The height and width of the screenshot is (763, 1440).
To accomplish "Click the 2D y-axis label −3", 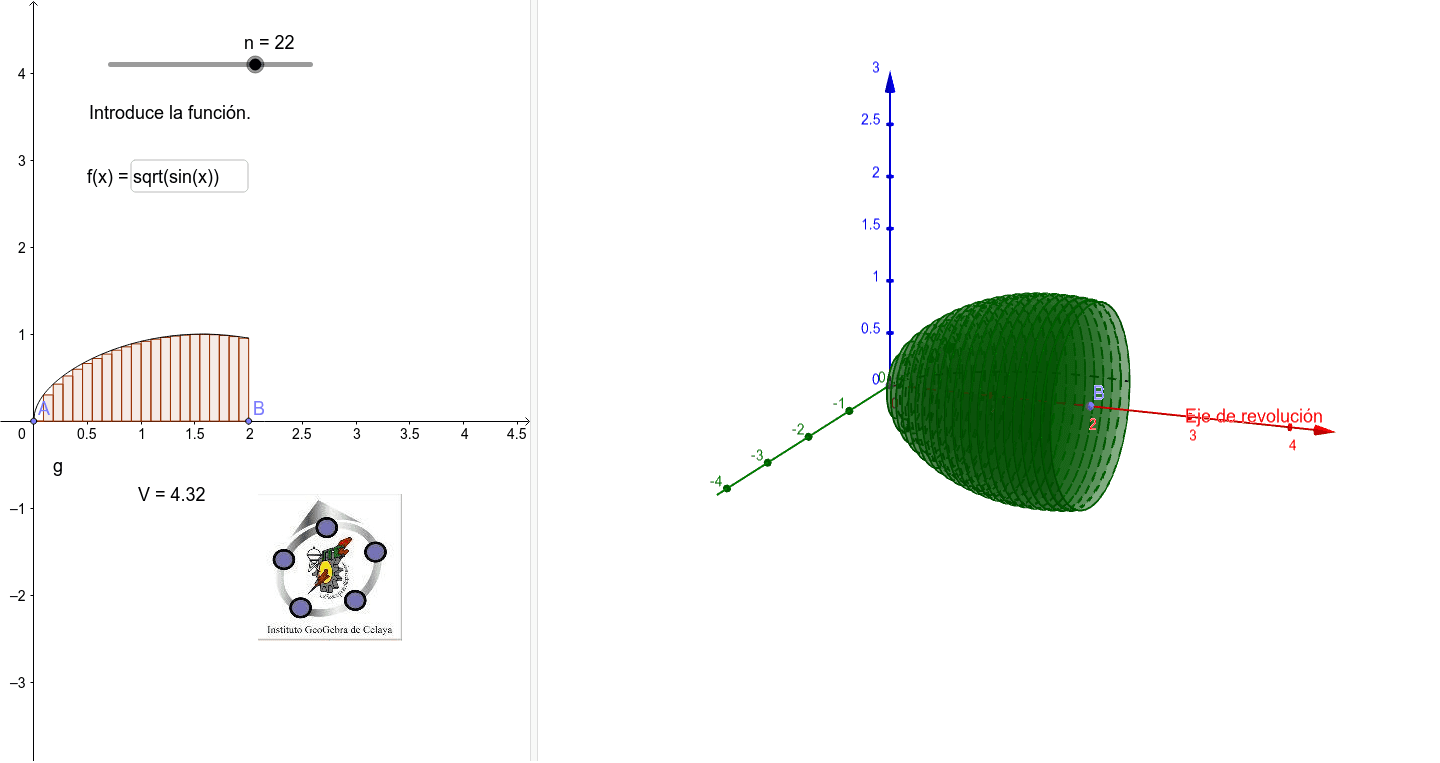I will (17, 683).
